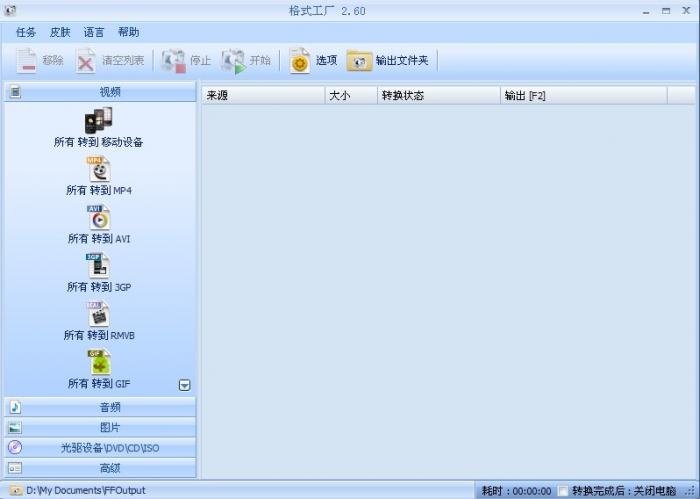
Task: Choose the 所有 转到 AVI converter icon
Action: [99, 217]
